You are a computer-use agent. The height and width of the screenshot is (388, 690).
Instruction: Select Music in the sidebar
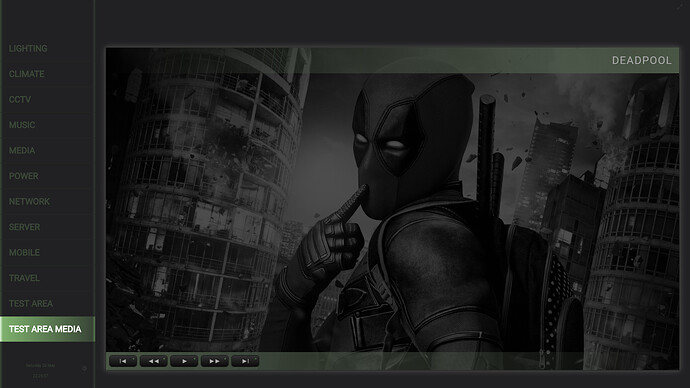47,125
